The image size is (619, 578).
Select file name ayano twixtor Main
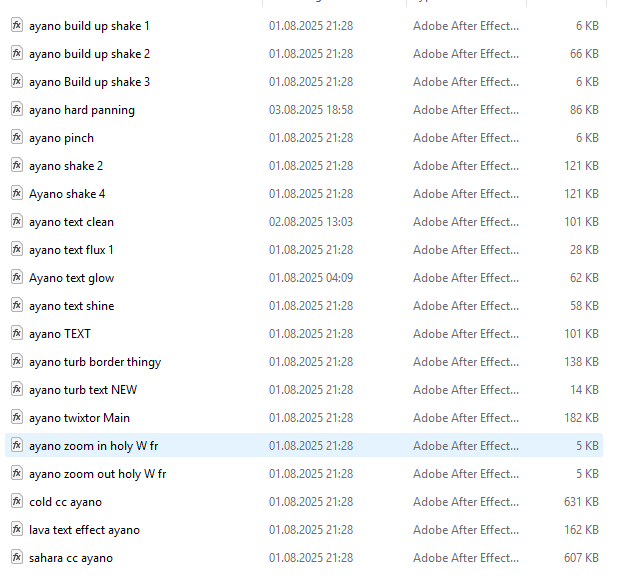pyautogui.click(x=79, y=418)
